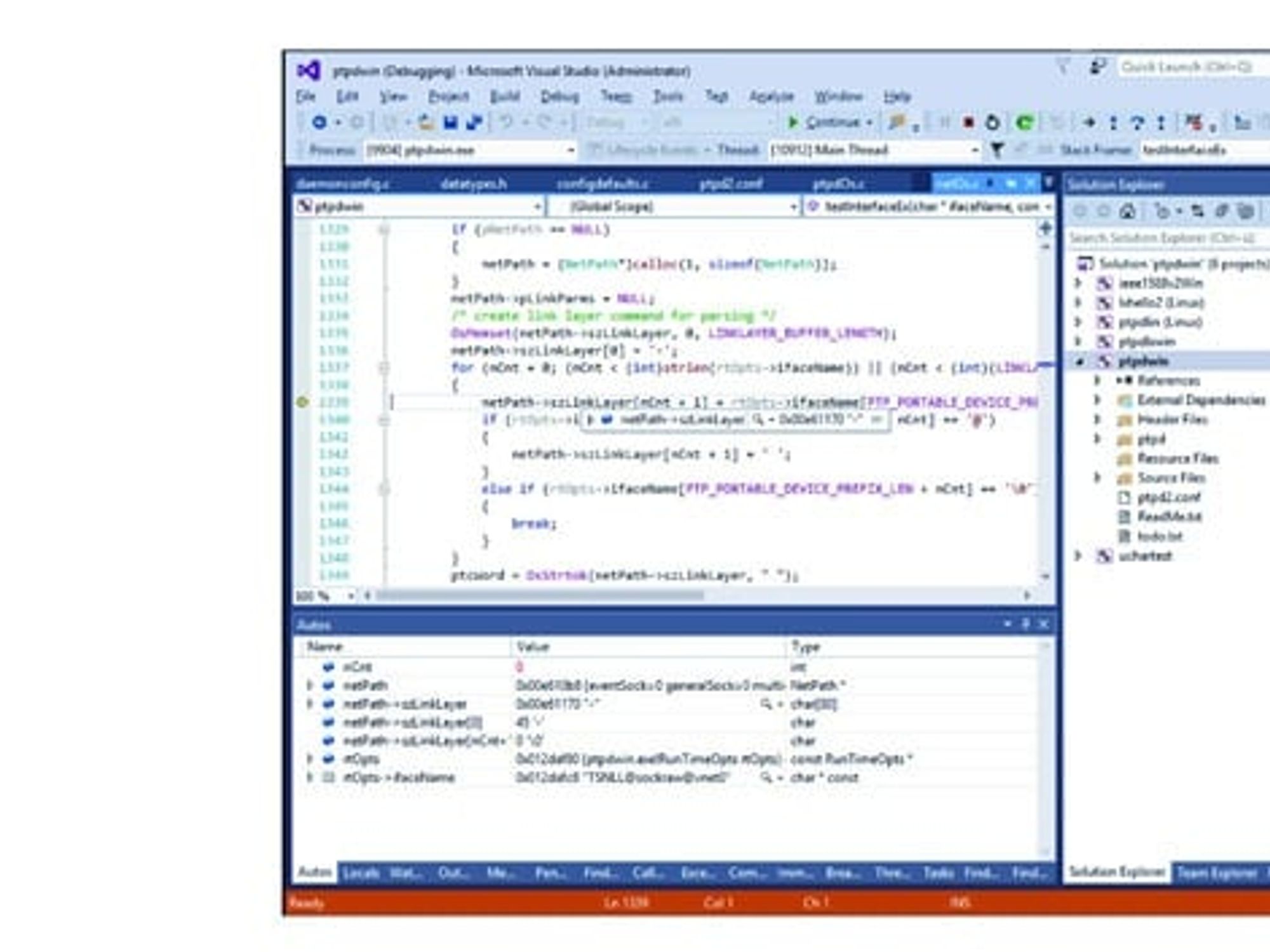Image resolution: width=1270 pixels, height=952 pixels.
Task: Click the Value column header in Autos
Action: 648,647
